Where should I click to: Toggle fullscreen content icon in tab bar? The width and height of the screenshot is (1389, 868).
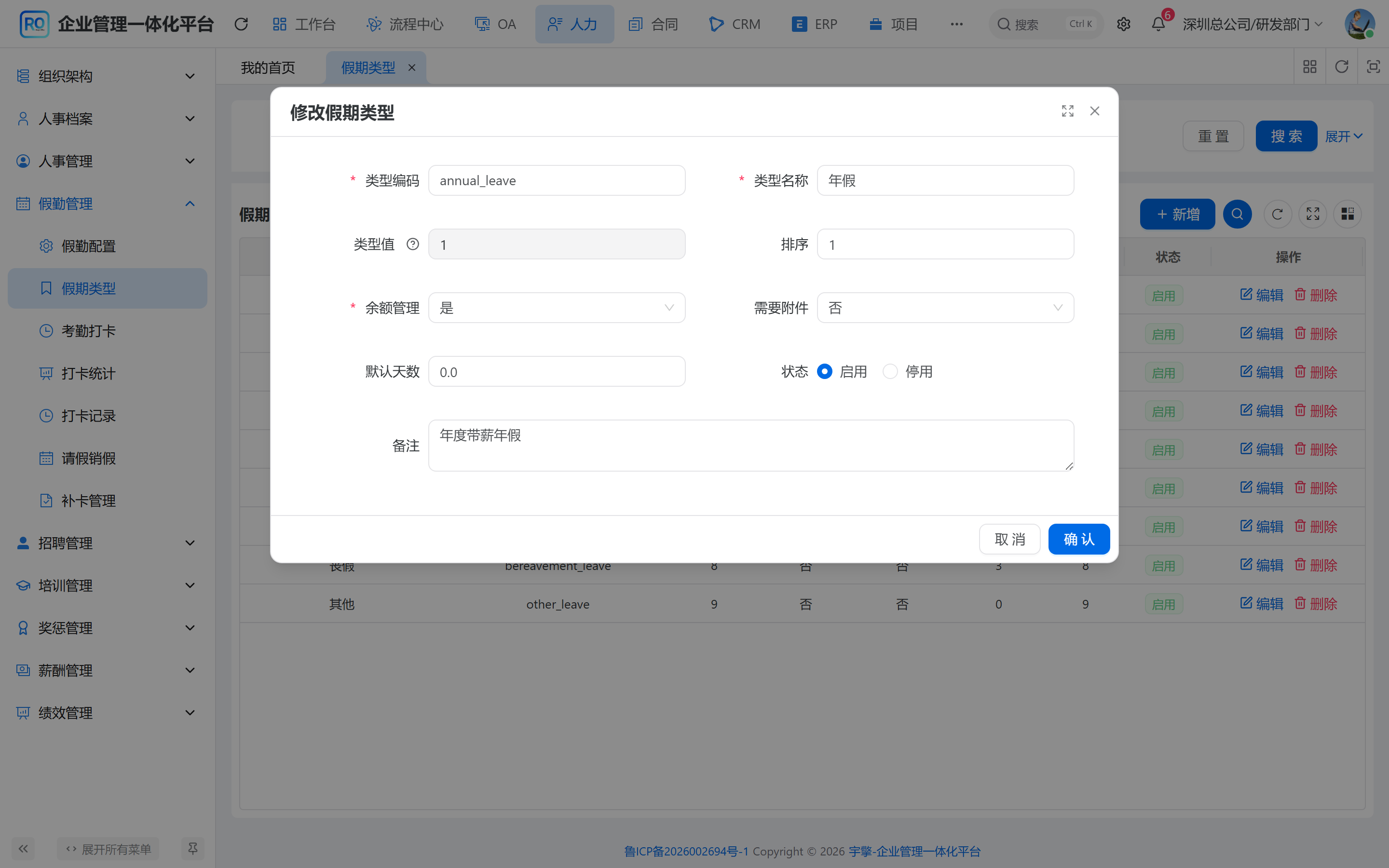coord(1373,67)
